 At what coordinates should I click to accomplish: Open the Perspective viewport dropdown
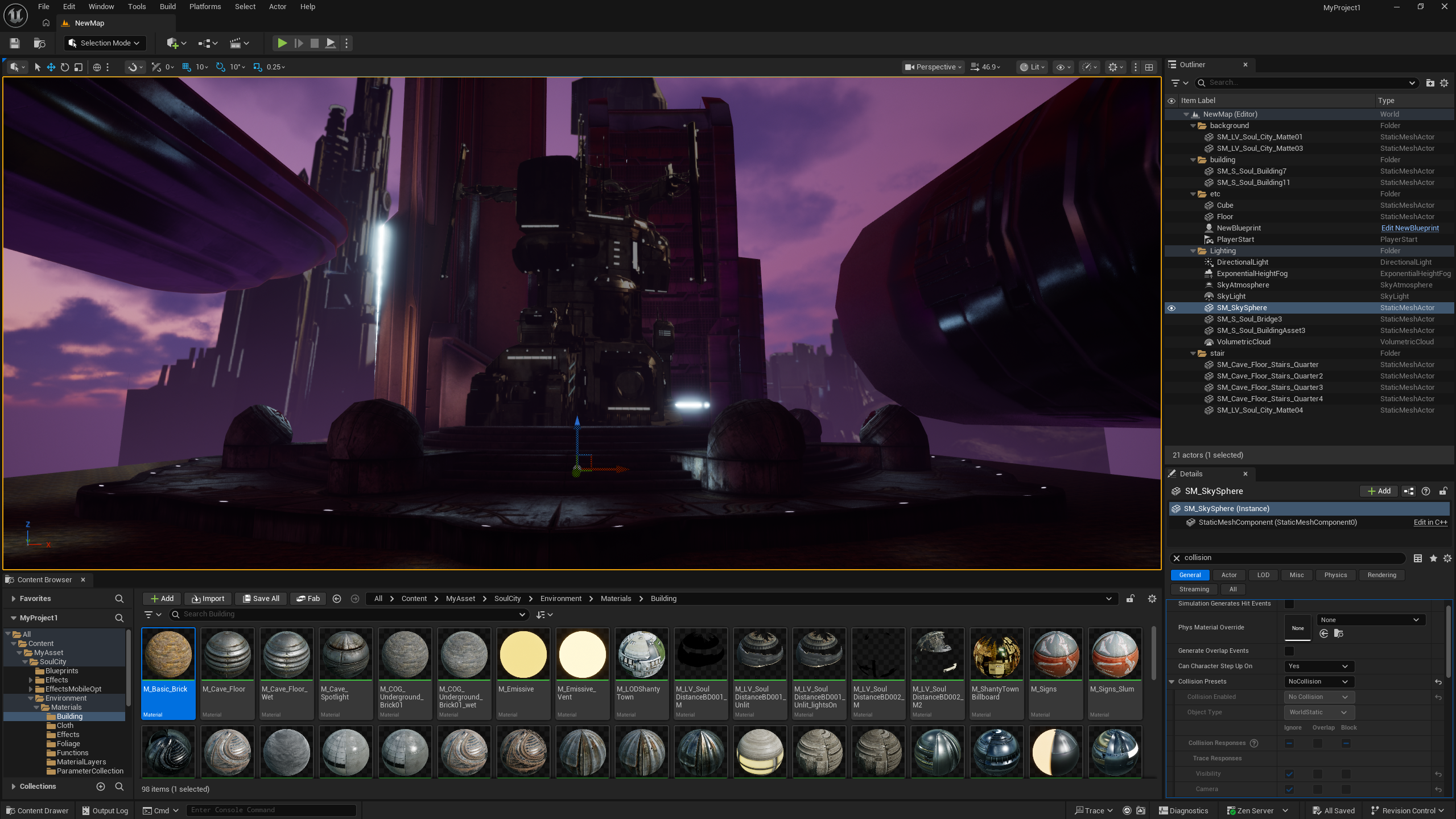(933, 67)
